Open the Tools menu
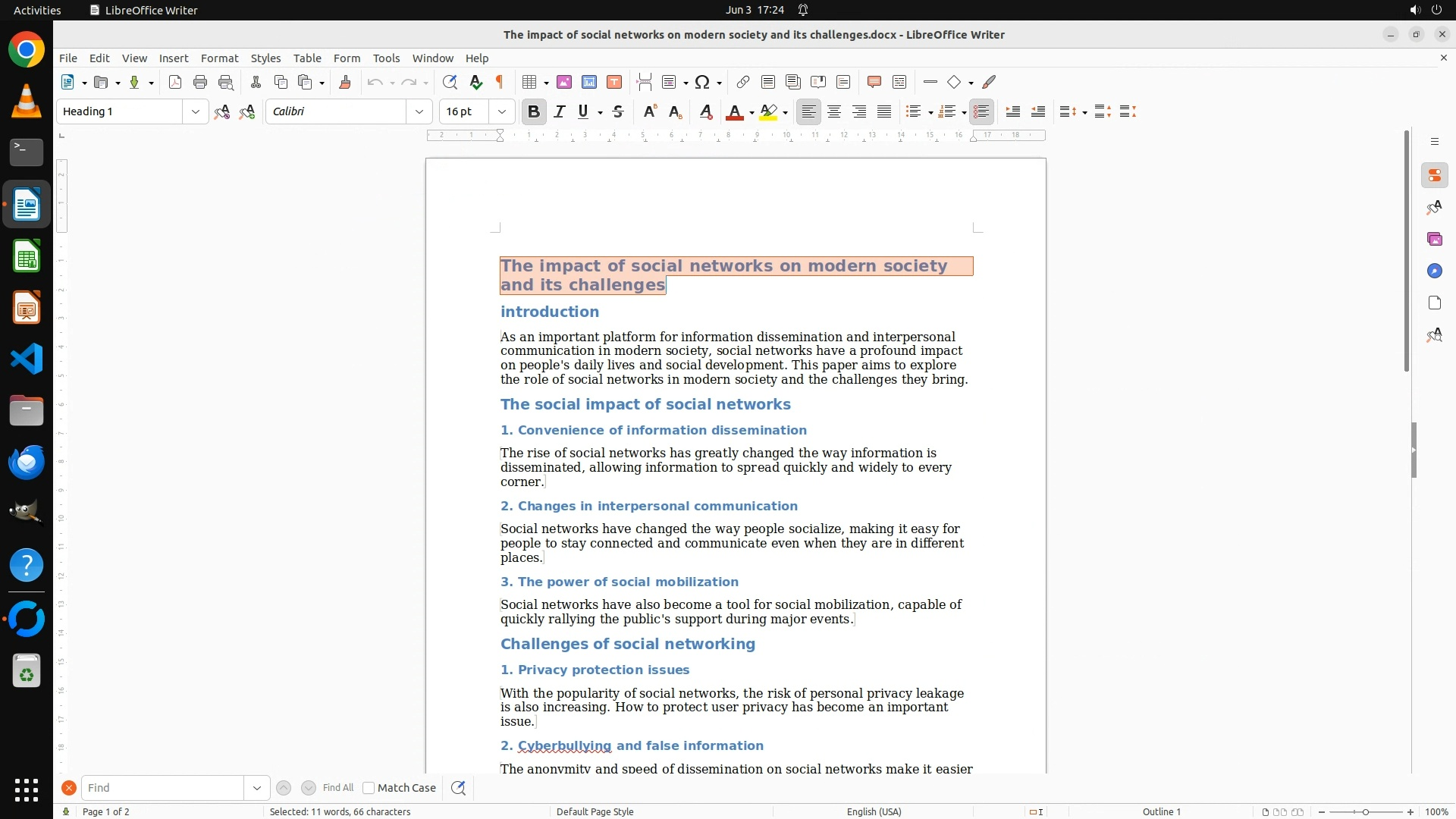The height and width of the screenshot is (819, 1456). tap(386, 58)
